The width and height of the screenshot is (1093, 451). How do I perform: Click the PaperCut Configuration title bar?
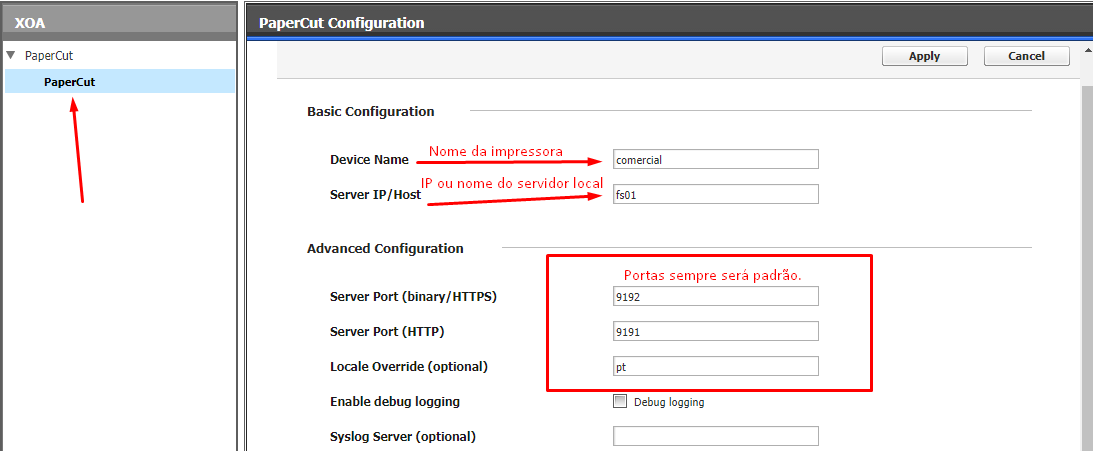[x=669, y=22]
